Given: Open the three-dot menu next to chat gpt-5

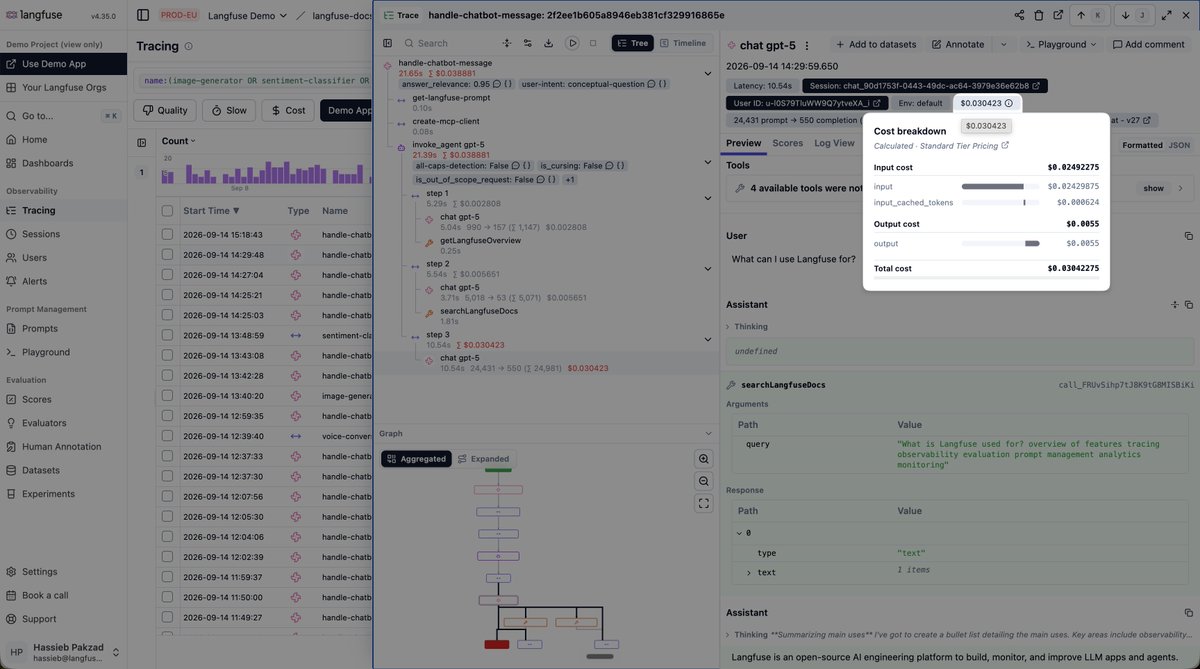Looking at the screenshot, I should [807, 45].
